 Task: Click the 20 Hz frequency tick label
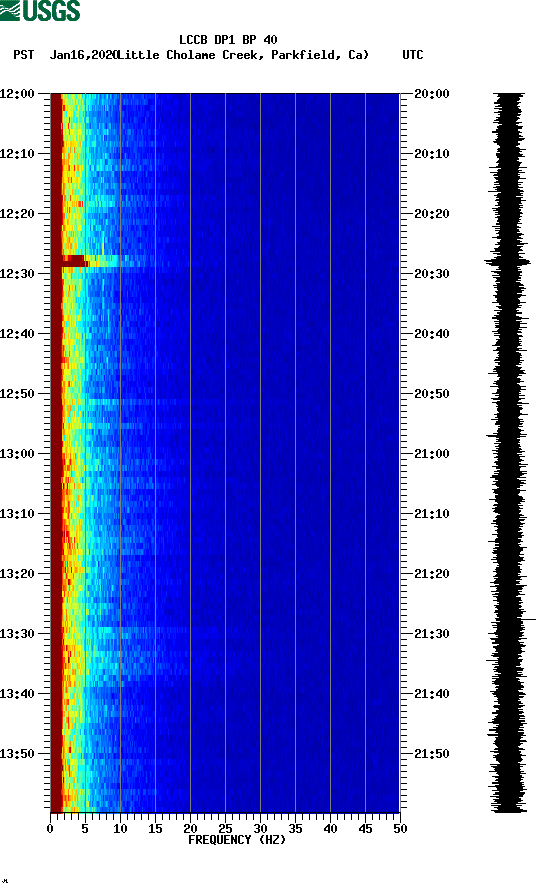tap(190, 829)
